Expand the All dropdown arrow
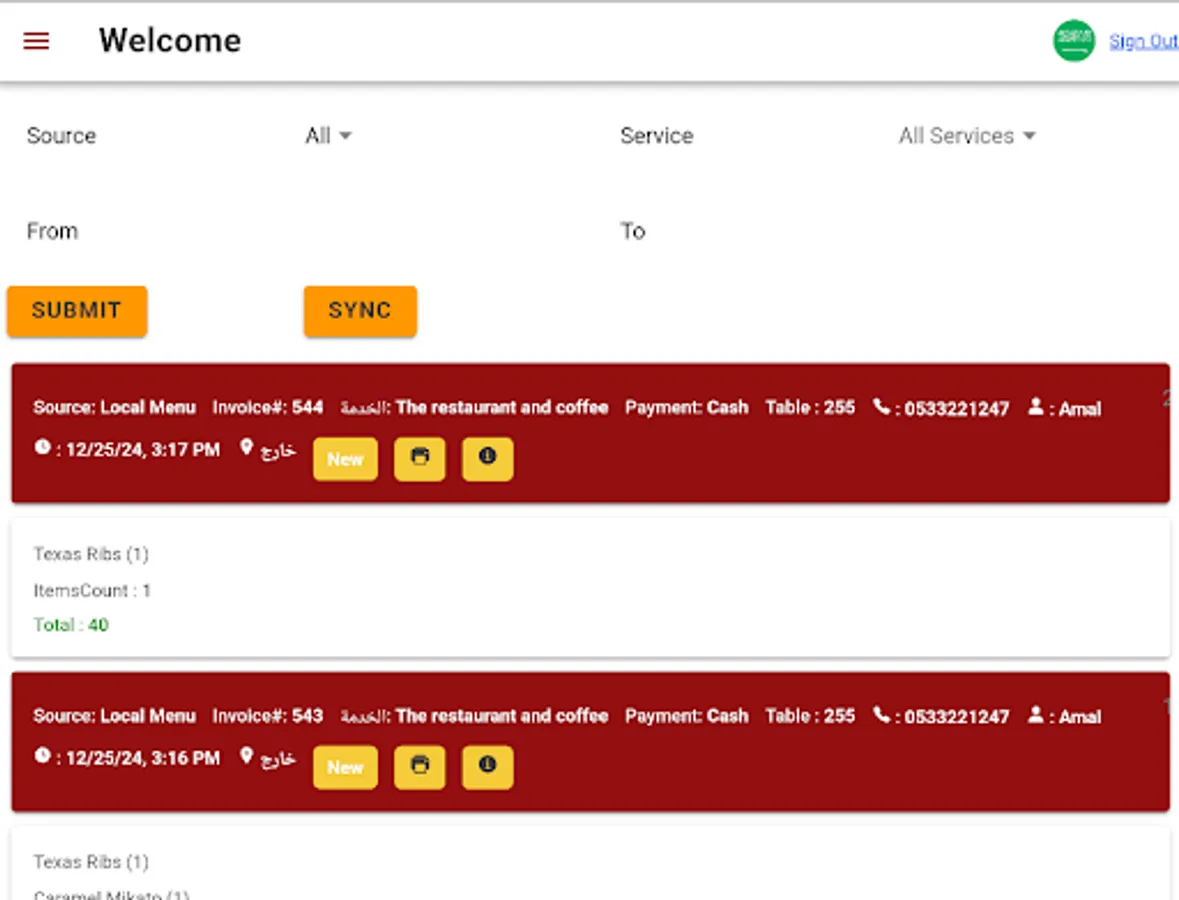This screenshot has height=900, width=1179. point(346,136)
